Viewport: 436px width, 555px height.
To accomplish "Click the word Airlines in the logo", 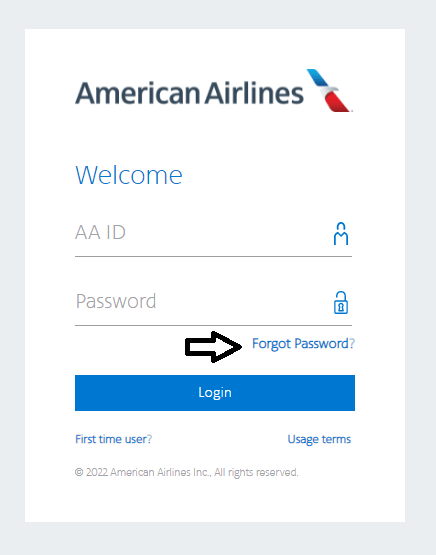I will (254, 93).
